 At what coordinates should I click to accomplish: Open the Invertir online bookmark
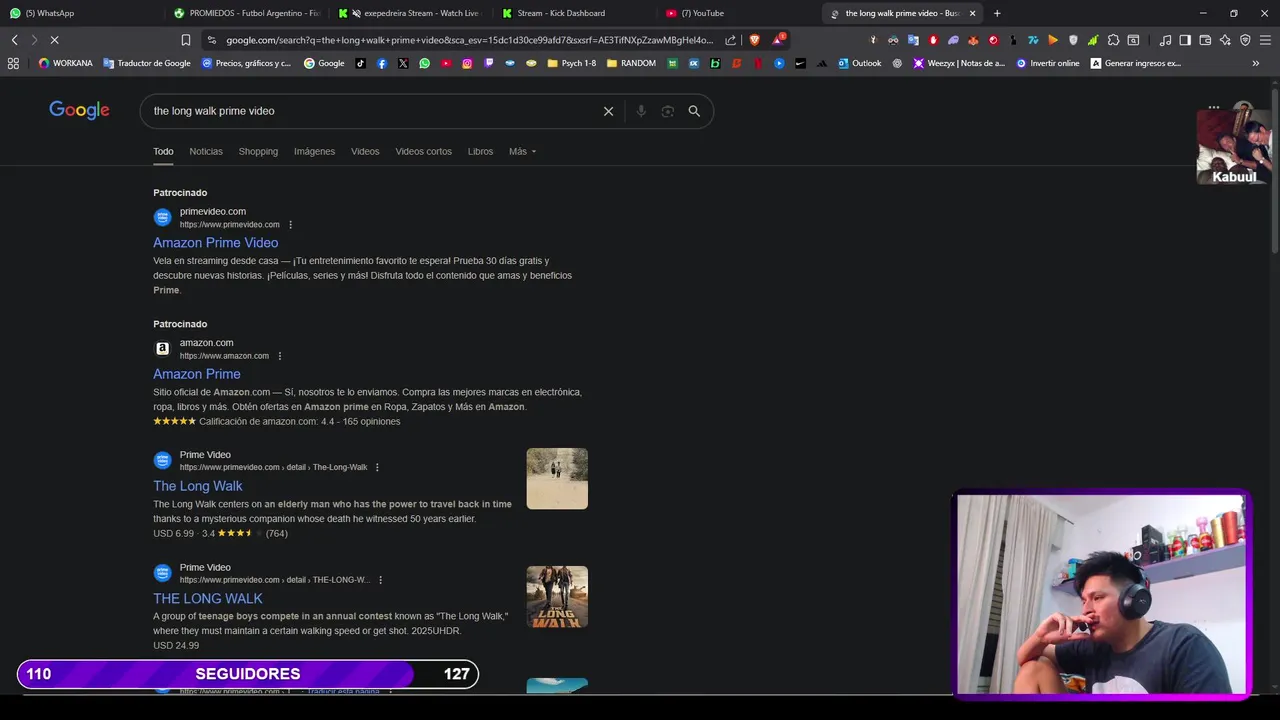tap(1048, 63)
